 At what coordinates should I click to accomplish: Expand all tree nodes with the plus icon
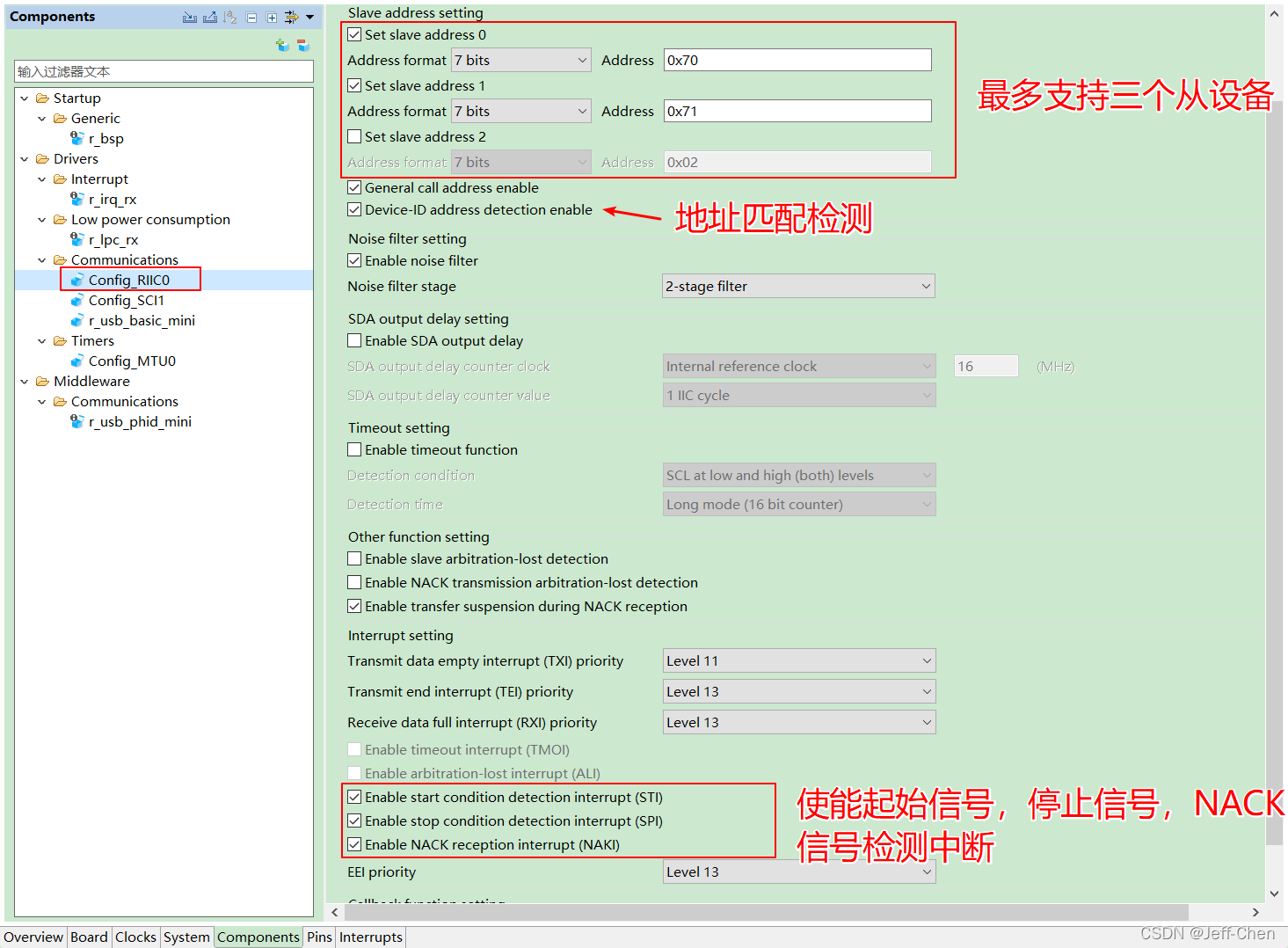[x=272, y=17]
